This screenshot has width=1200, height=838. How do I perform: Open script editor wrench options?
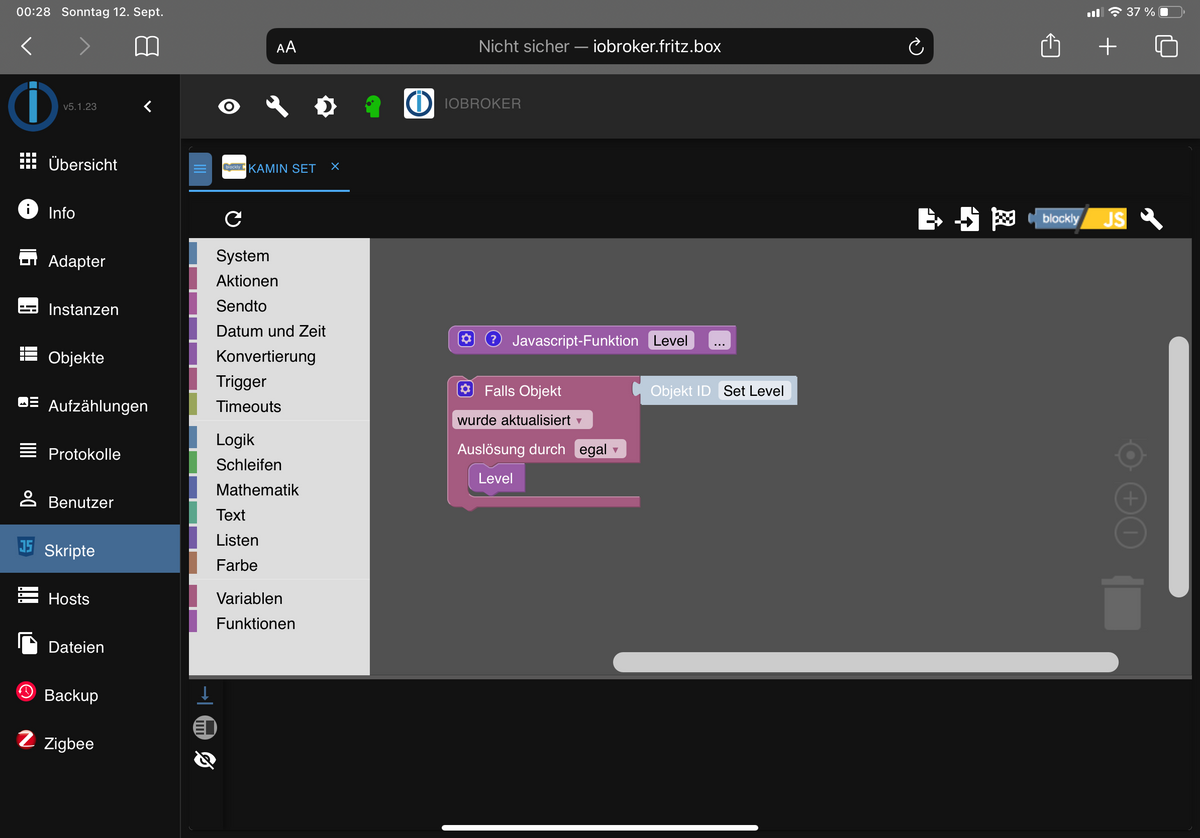click(x=1151, y=219)
